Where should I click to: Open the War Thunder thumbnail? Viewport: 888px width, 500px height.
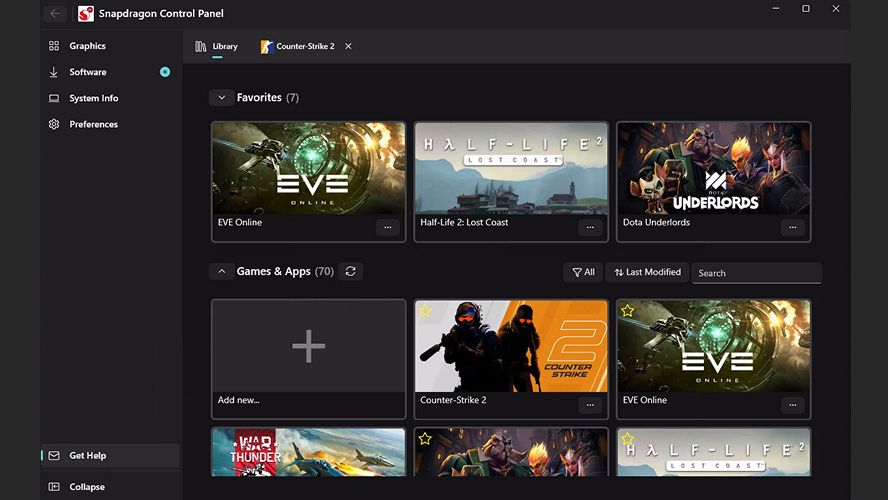[309, 452]
